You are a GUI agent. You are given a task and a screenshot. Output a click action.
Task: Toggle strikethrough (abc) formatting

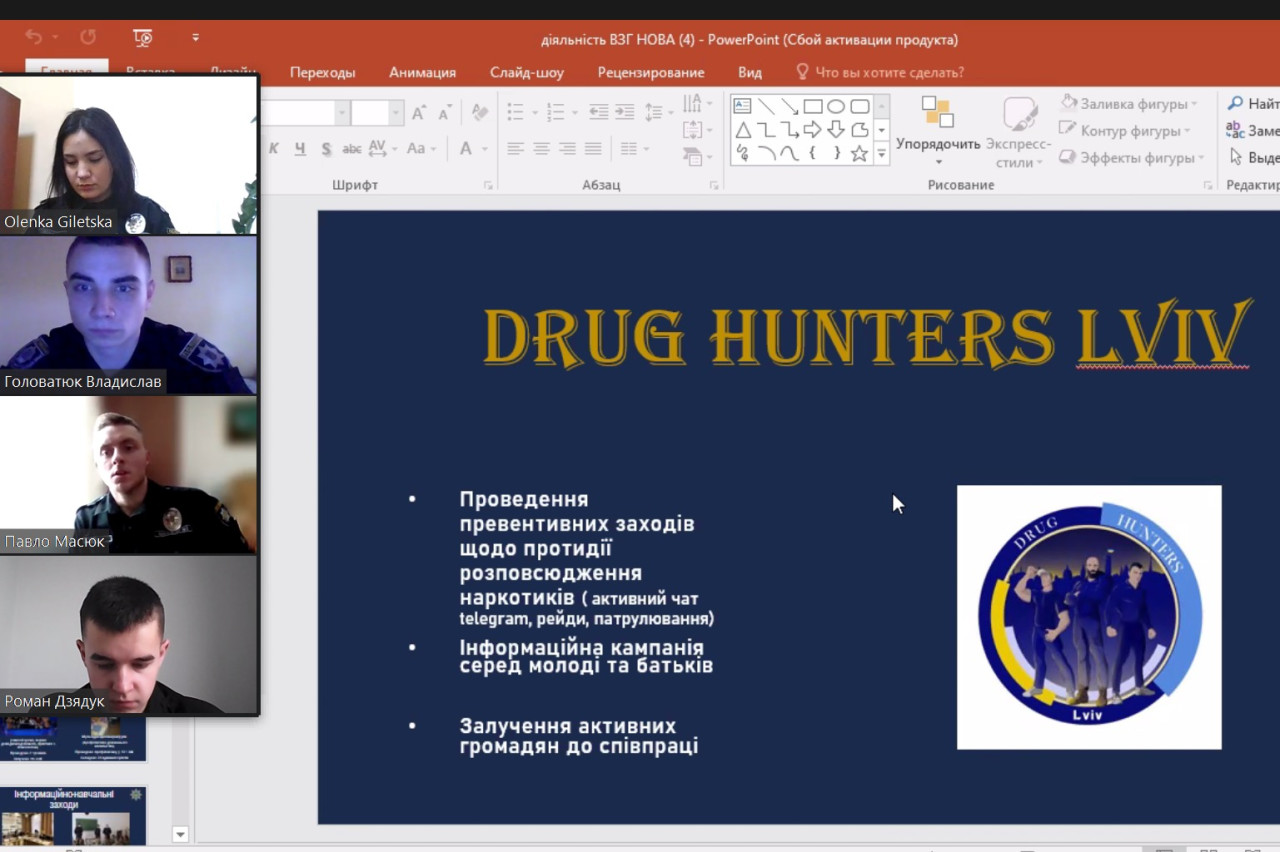[352, 148]
